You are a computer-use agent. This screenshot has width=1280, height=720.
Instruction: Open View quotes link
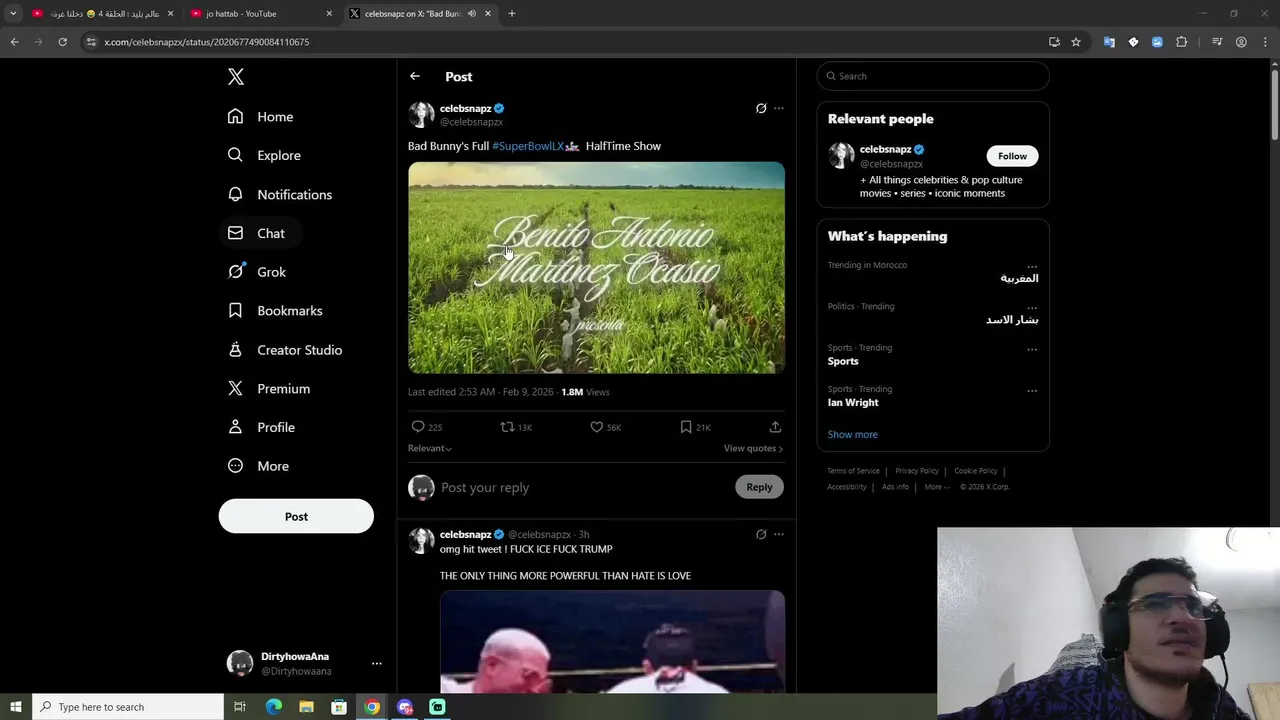coord(753,448)
